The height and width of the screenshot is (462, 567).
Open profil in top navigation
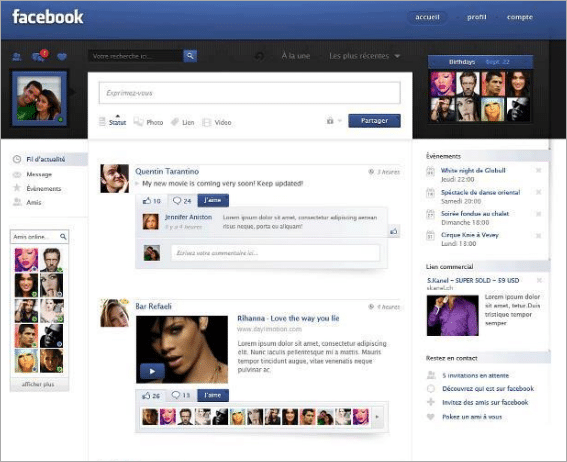[477, 17]
